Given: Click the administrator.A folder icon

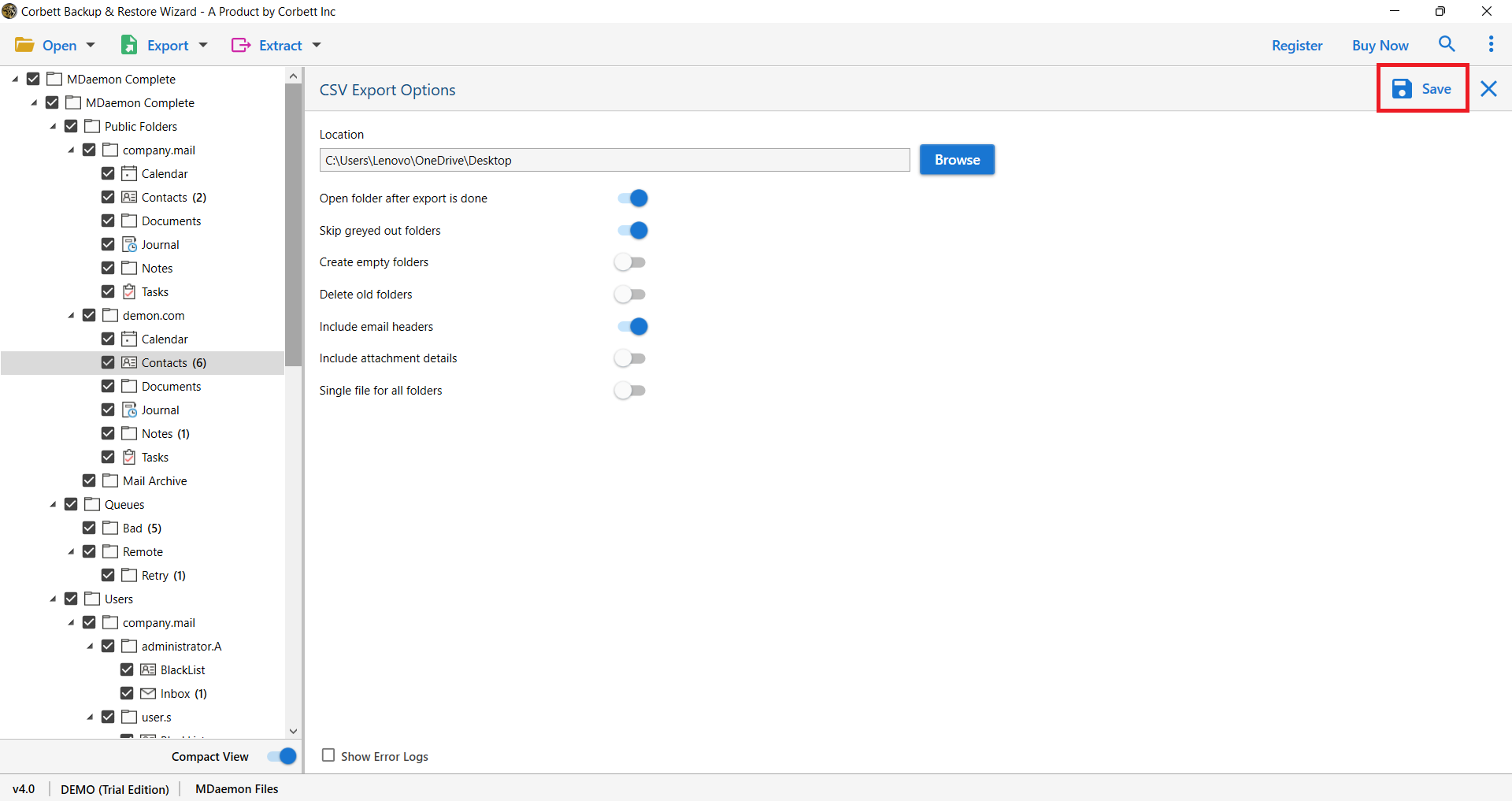Looking at the screenshot, I should pyautogui.click(x=129, y=646).
